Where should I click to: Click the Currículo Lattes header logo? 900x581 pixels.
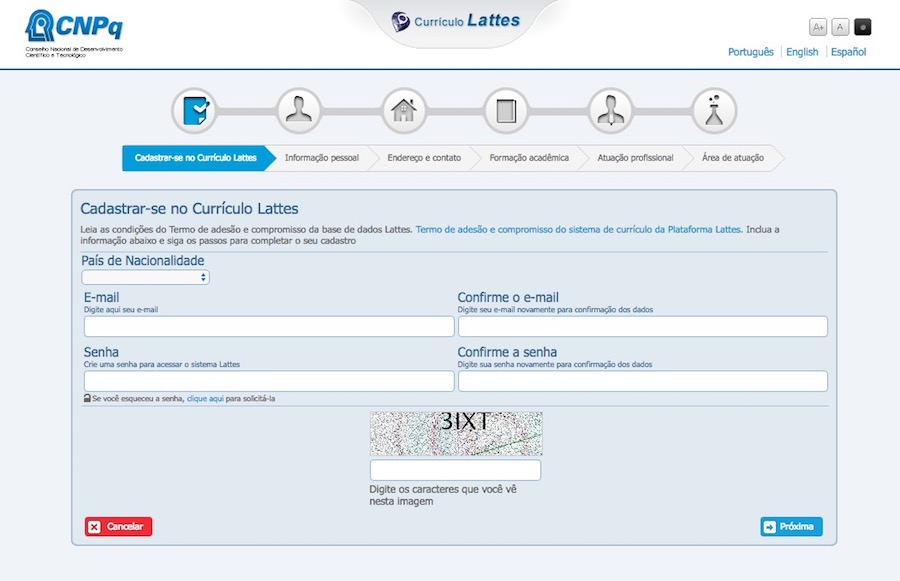[x=456, y=21]
